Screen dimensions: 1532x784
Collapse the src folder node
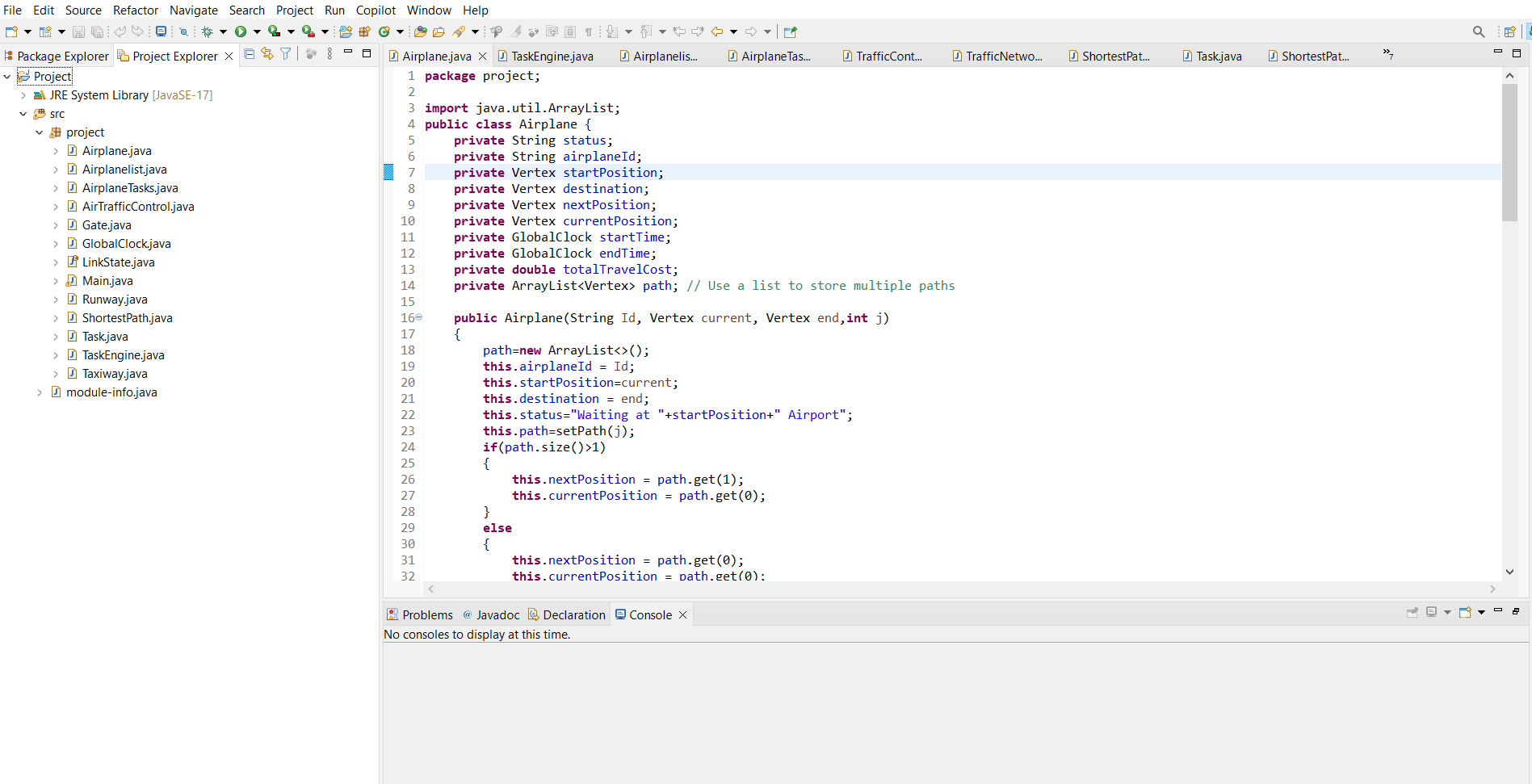coord(23,113)
